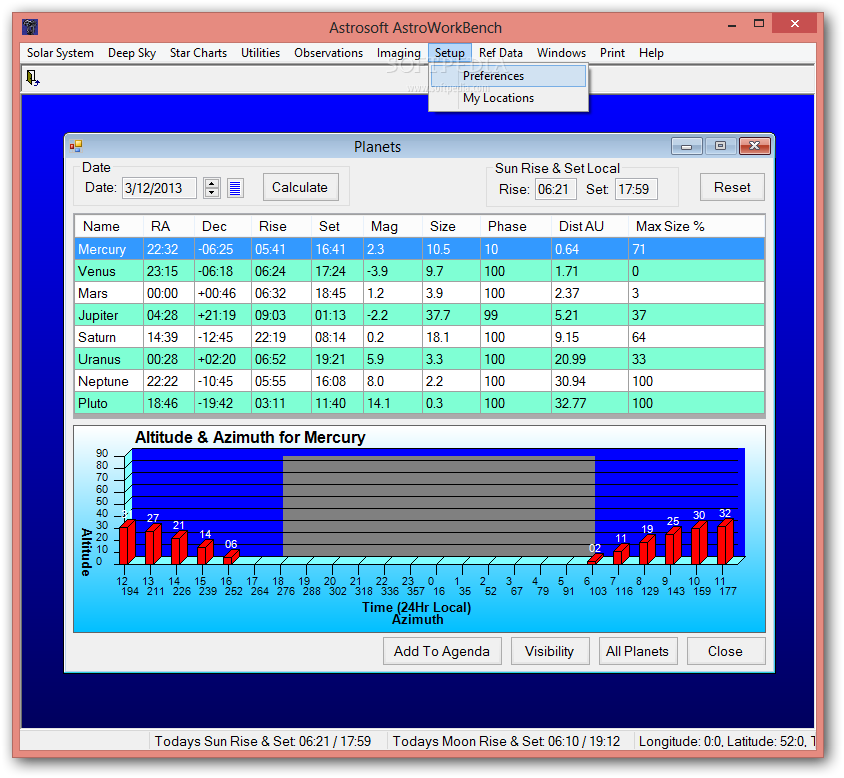844x778 pixels.
Task: Click the red altitude bar labeled 27
Action: click(153, 544)
